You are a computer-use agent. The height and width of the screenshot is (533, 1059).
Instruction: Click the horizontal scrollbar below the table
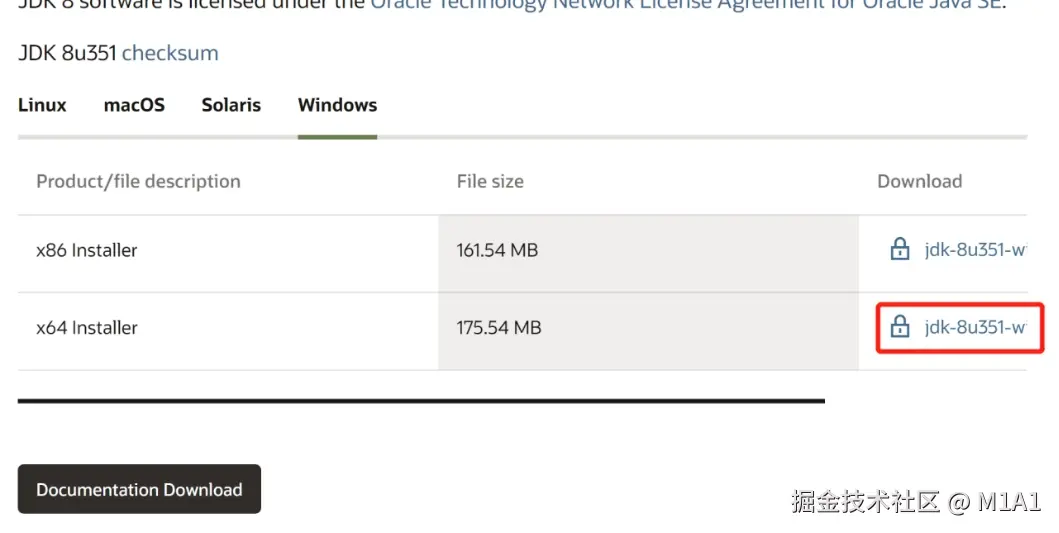[420, 401]
